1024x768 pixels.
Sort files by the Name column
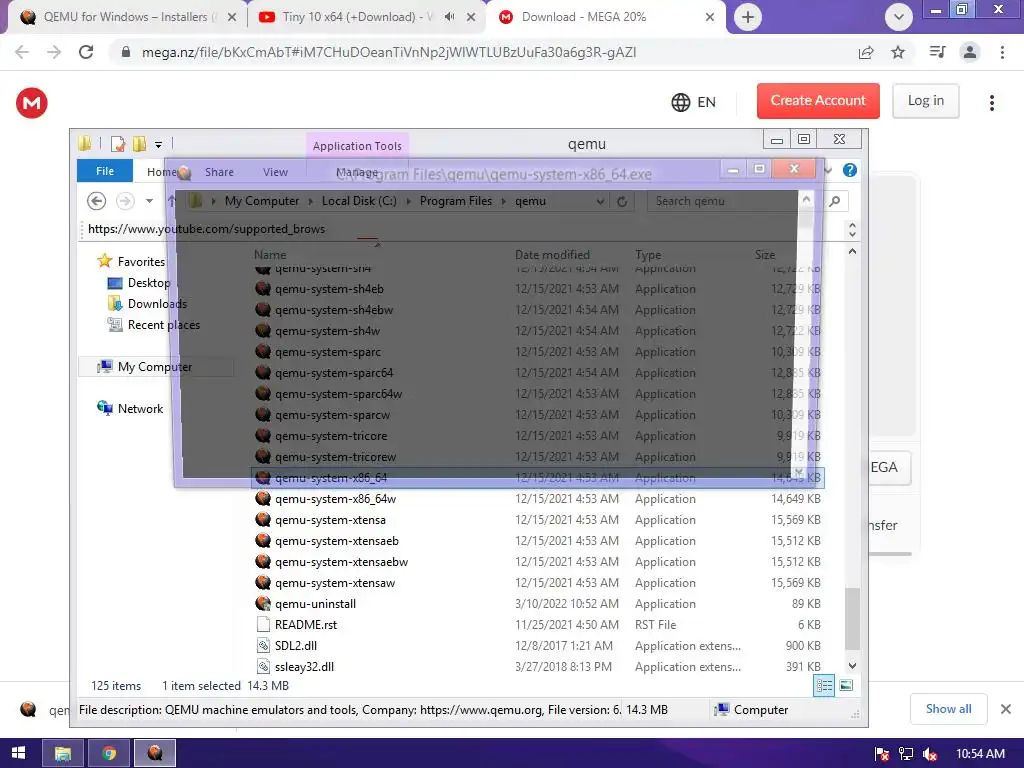270,255
